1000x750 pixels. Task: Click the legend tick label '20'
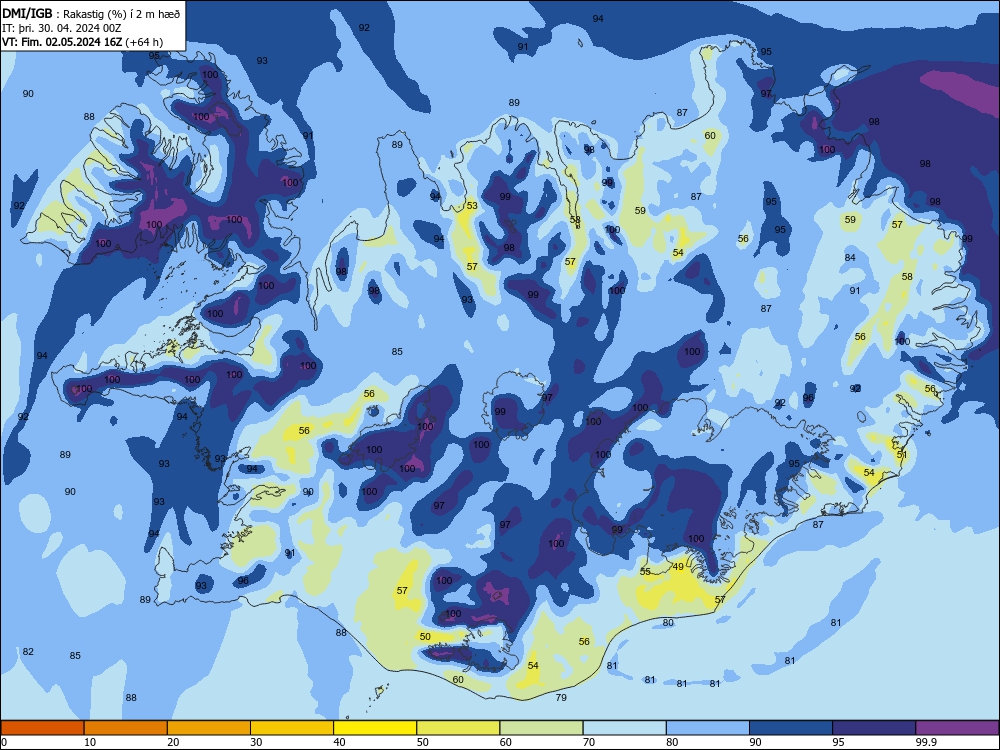pyautogui.click(x=173, y=742)
